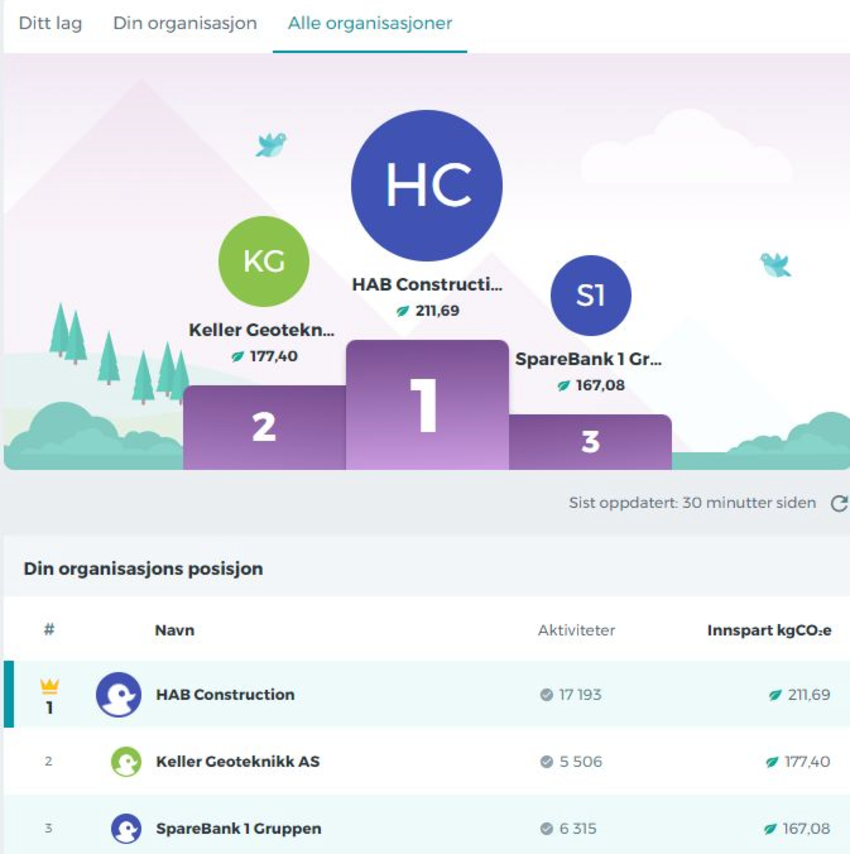850x854 pixels.
Task: Click the Keller Geoteknikk AS green bird avatar
Action: (x=126, y=761)
